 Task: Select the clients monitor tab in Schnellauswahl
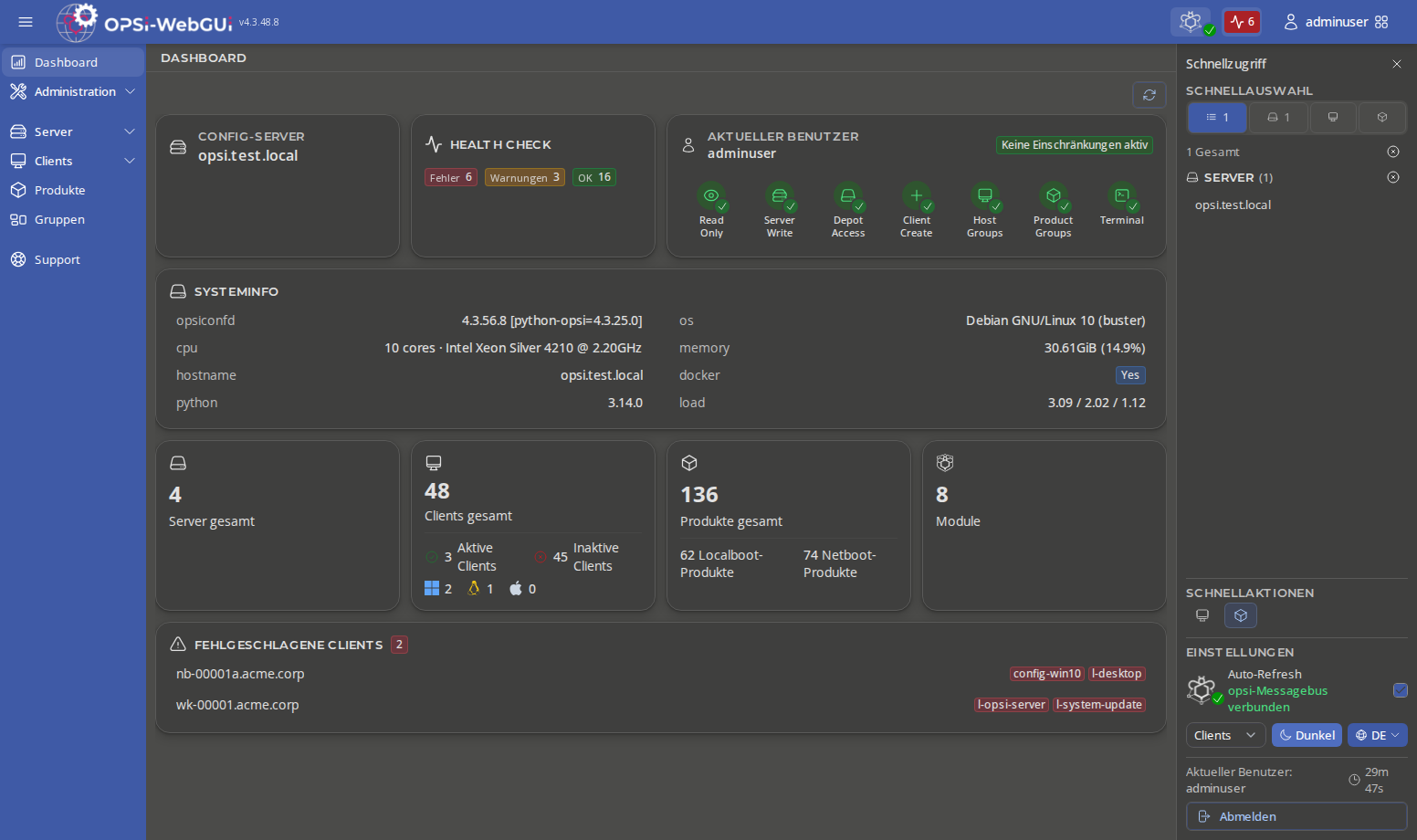(x=1333, y=118)
